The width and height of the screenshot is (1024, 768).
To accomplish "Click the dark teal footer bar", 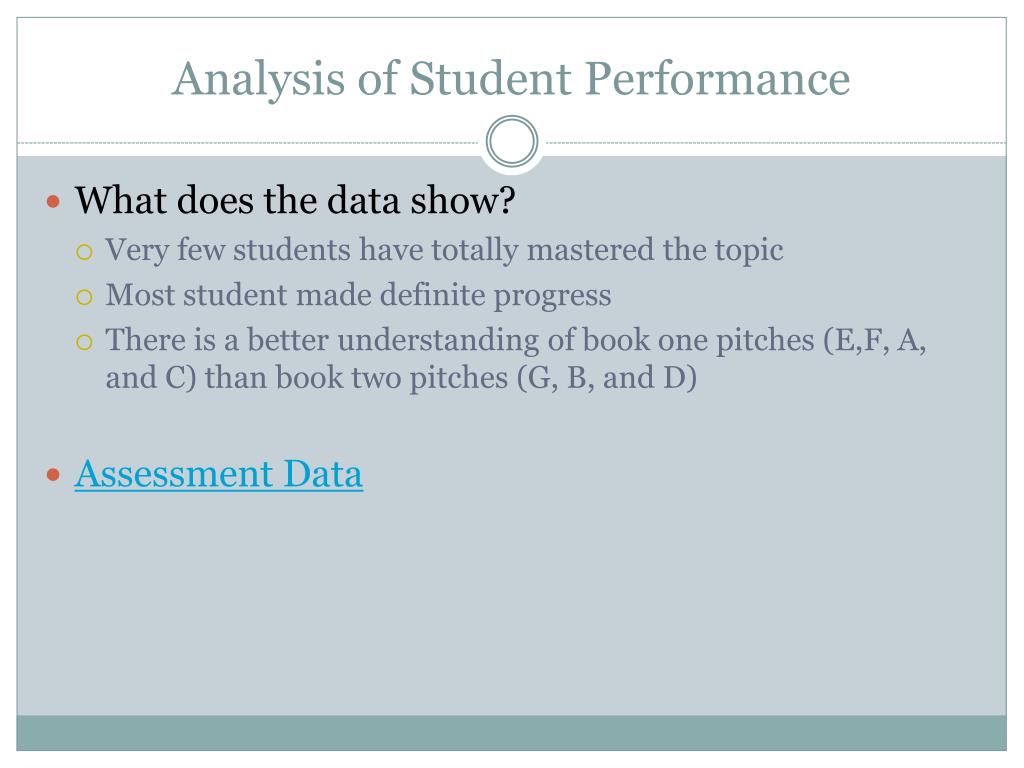I will click(511, 733).
